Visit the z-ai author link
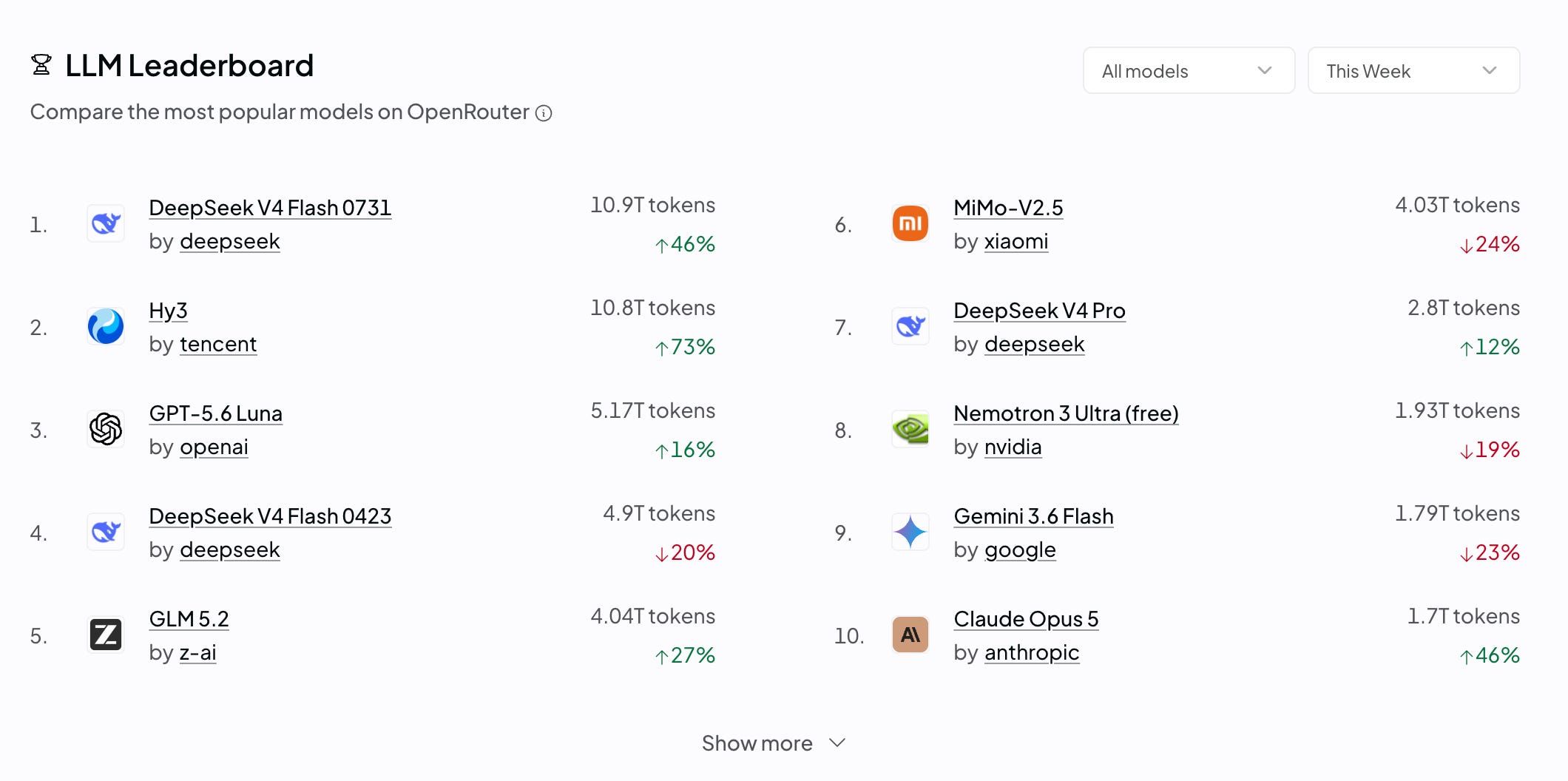This screenshot has height=781, width=1568. click(x=197, y=653)
